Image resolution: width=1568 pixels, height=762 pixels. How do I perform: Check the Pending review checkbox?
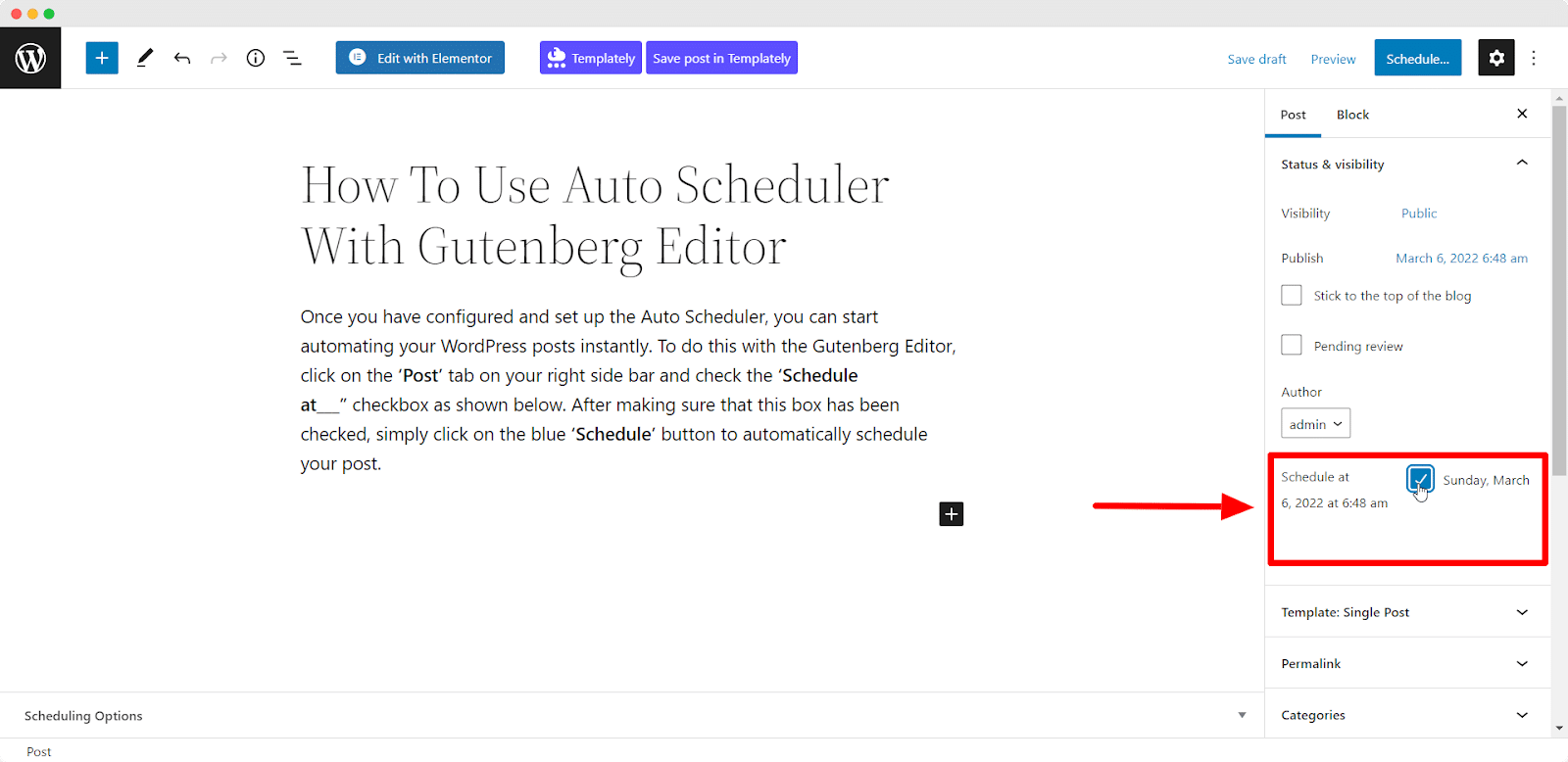[1292, 345]
